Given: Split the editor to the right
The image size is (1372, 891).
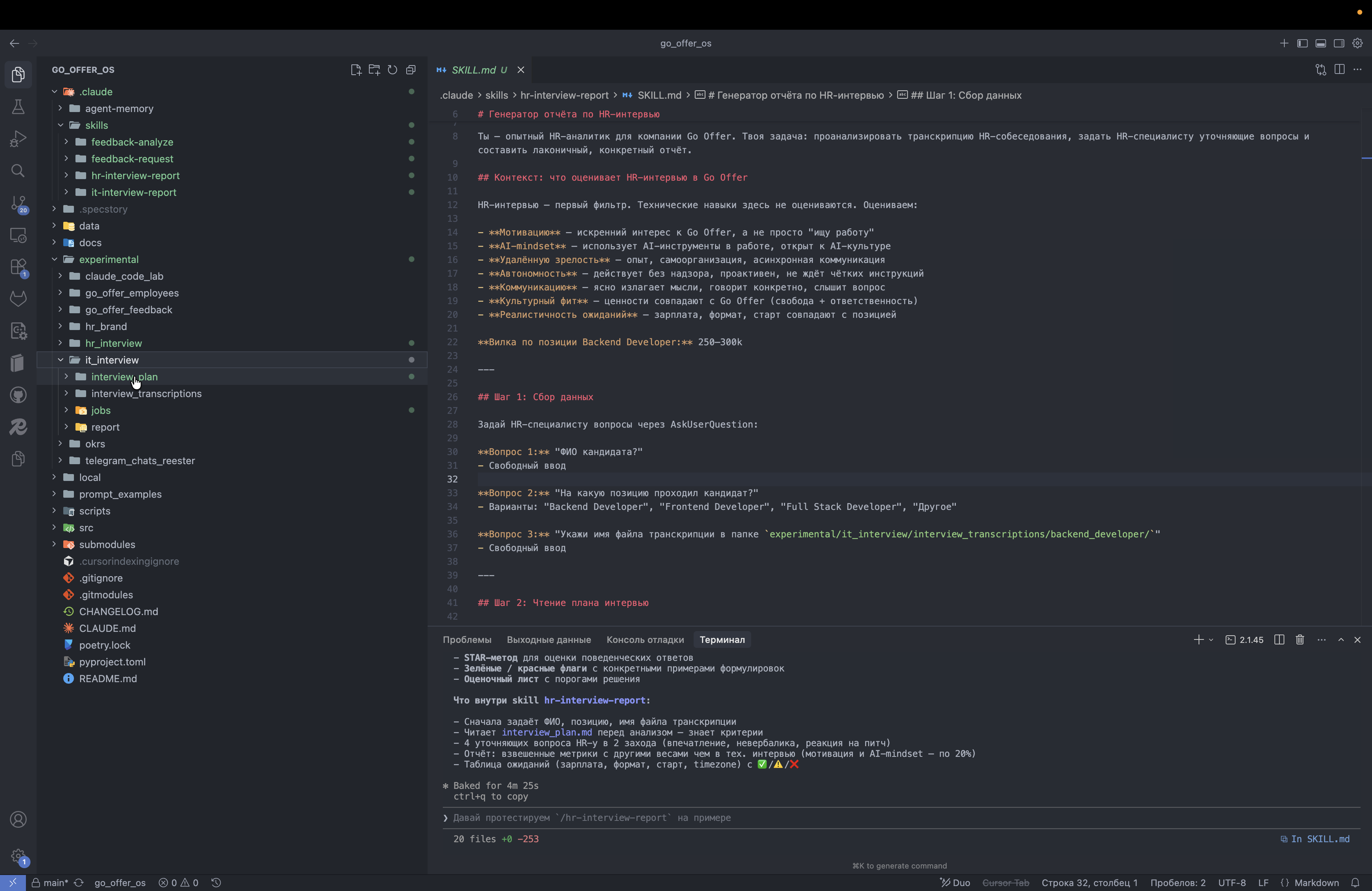Looking at the screenshot, I should (1339, 70).
